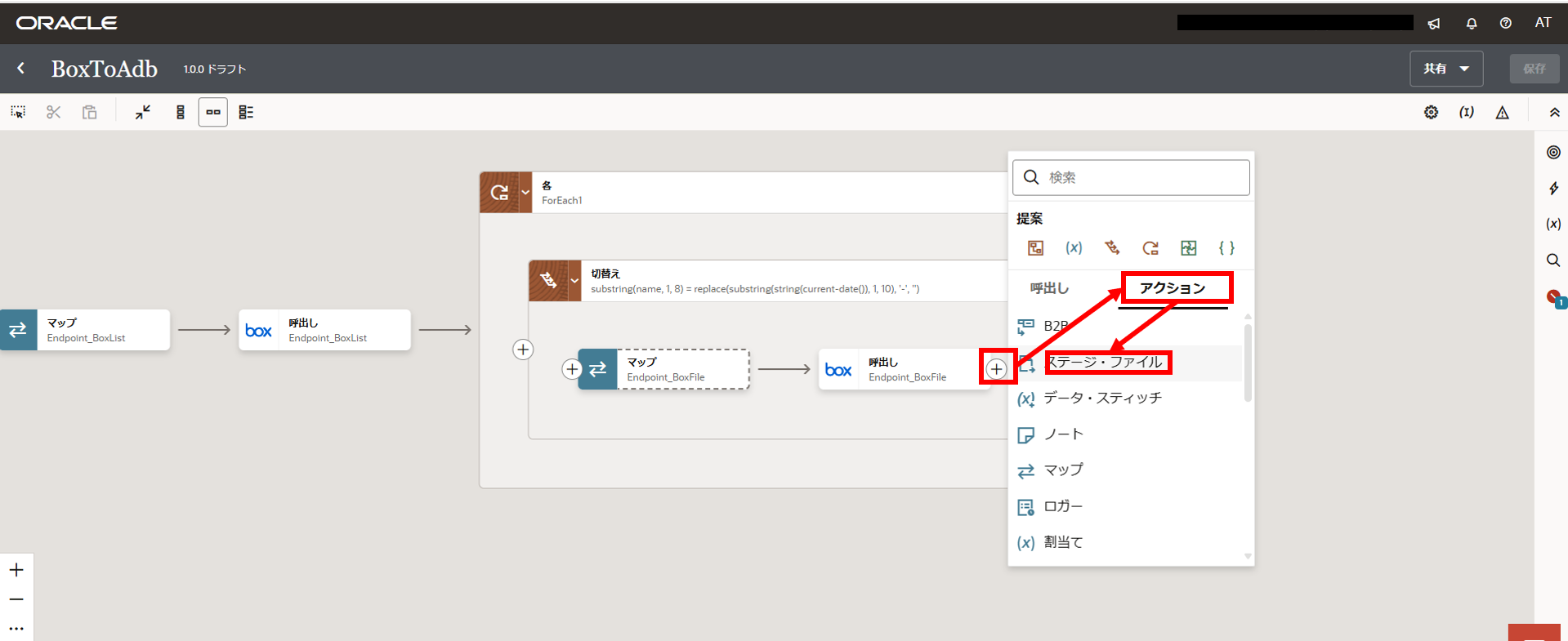Open actions (x) icon in right sidebar

(x=1553, y=224)
